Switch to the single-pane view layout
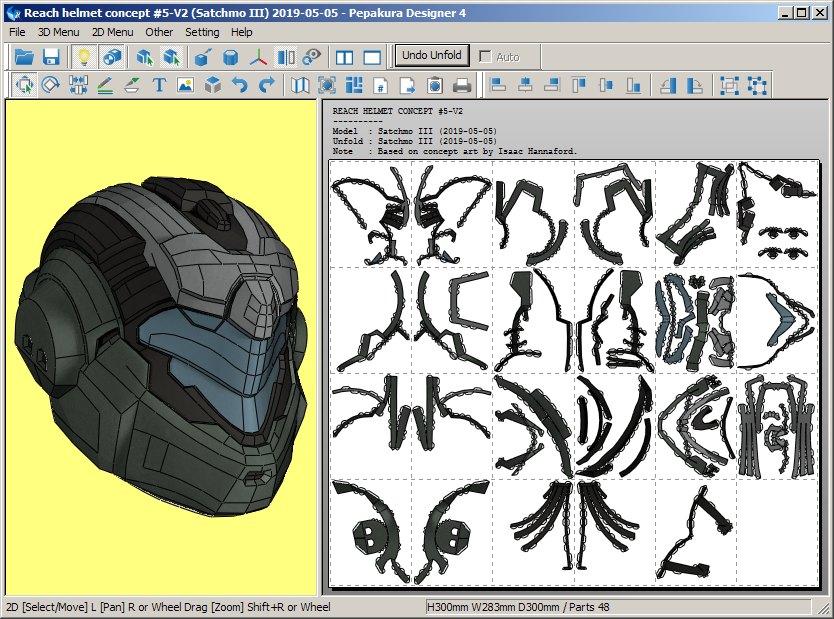 tap(372, 57)
